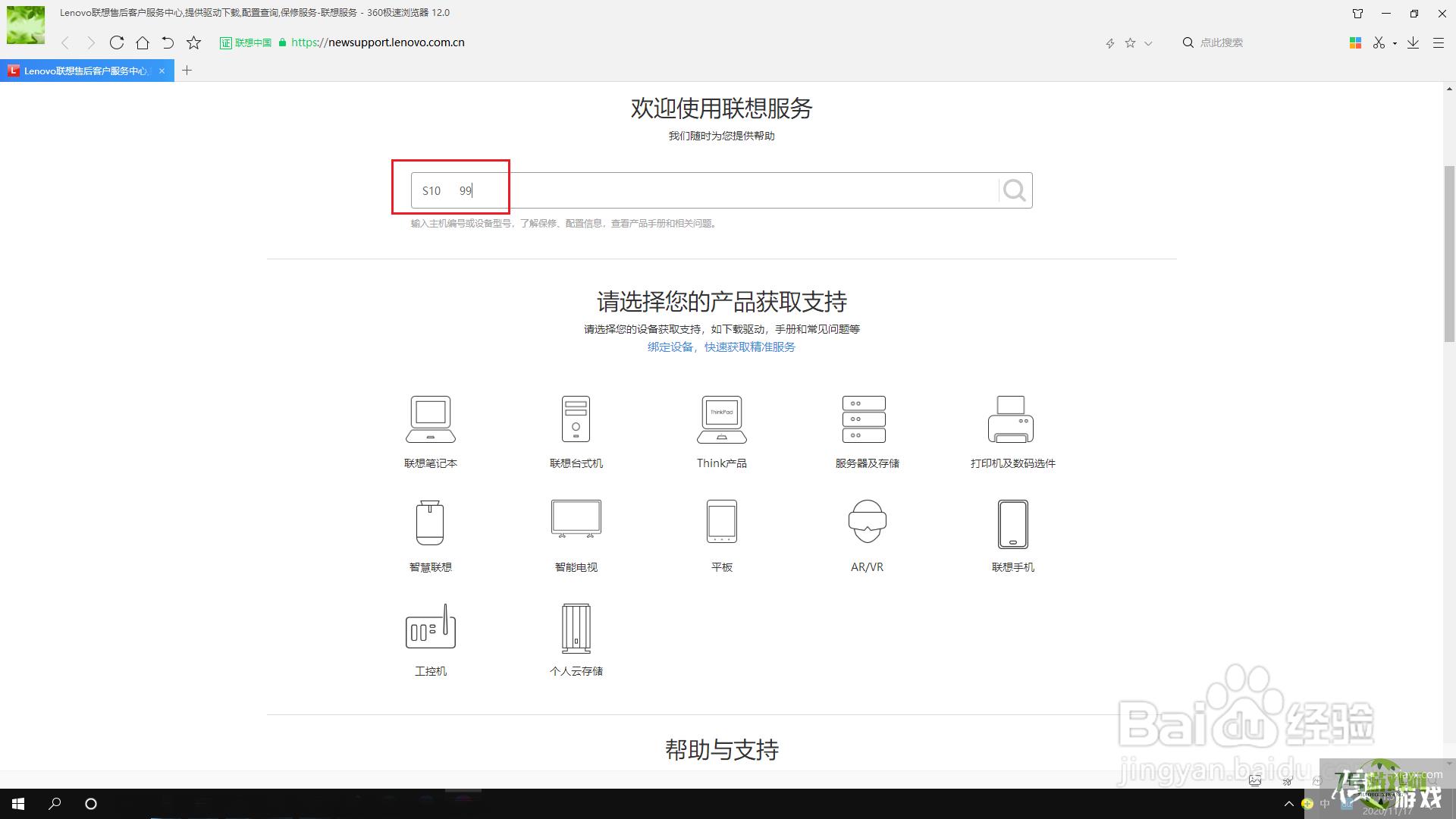Open the 智慧联想 smart speaker icon
Image resolution: width=1456 pixels, height=819 pixels.
coord(430,522)
